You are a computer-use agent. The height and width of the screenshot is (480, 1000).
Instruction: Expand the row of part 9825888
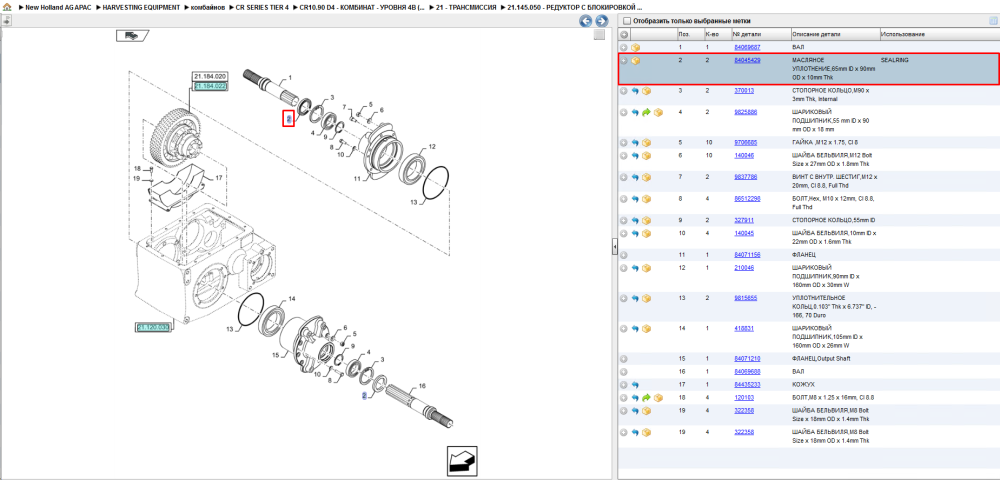pos(624,112)
